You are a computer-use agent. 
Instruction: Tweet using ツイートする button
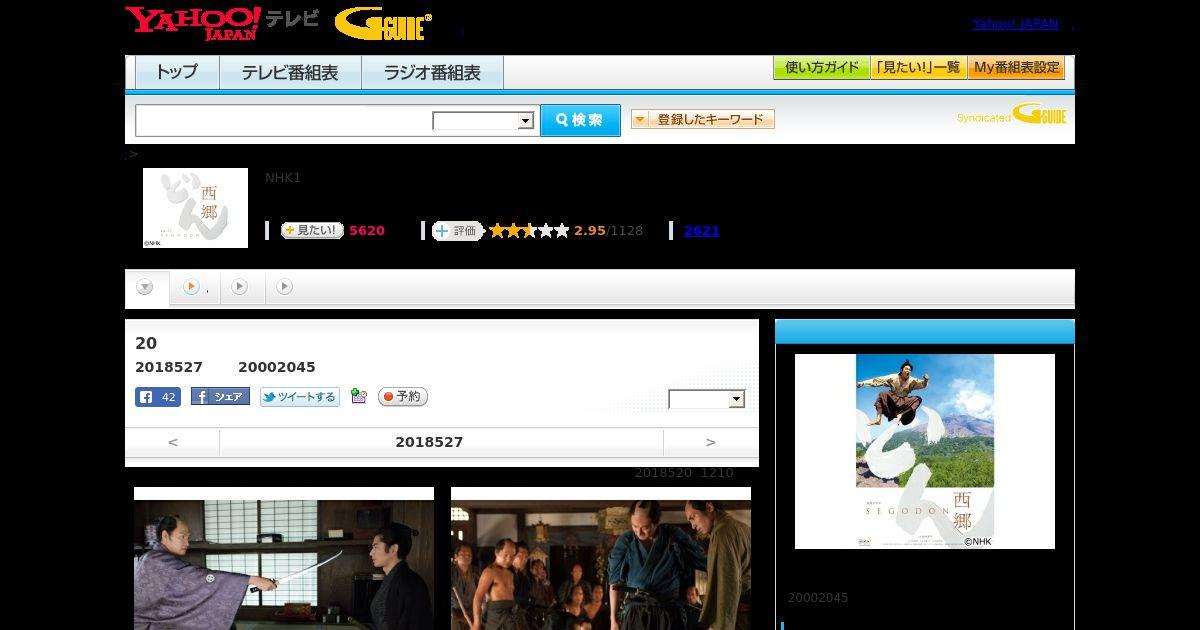click(300, 397)
